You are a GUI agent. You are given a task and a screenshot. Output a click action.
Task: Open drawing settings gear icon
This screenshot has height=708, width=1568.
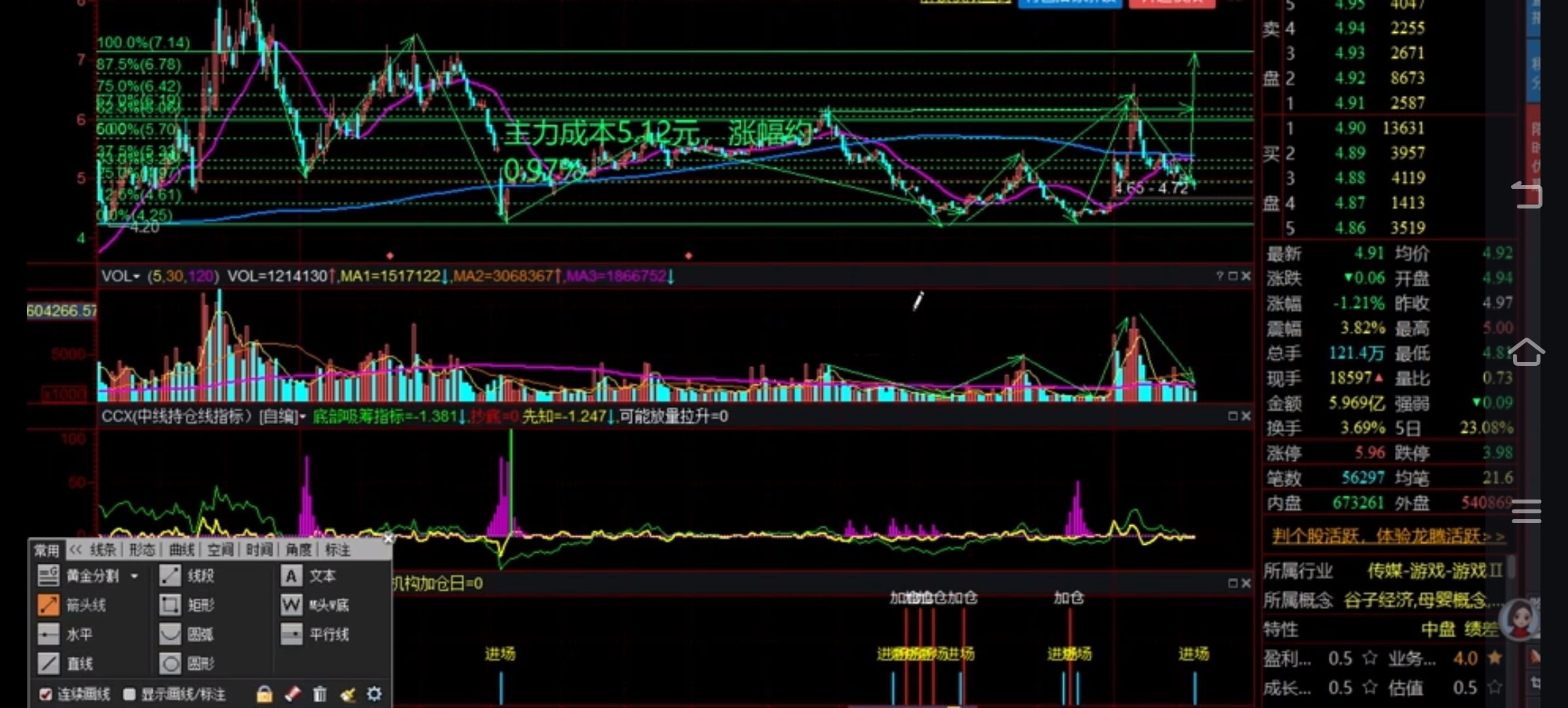pos(374,694)
